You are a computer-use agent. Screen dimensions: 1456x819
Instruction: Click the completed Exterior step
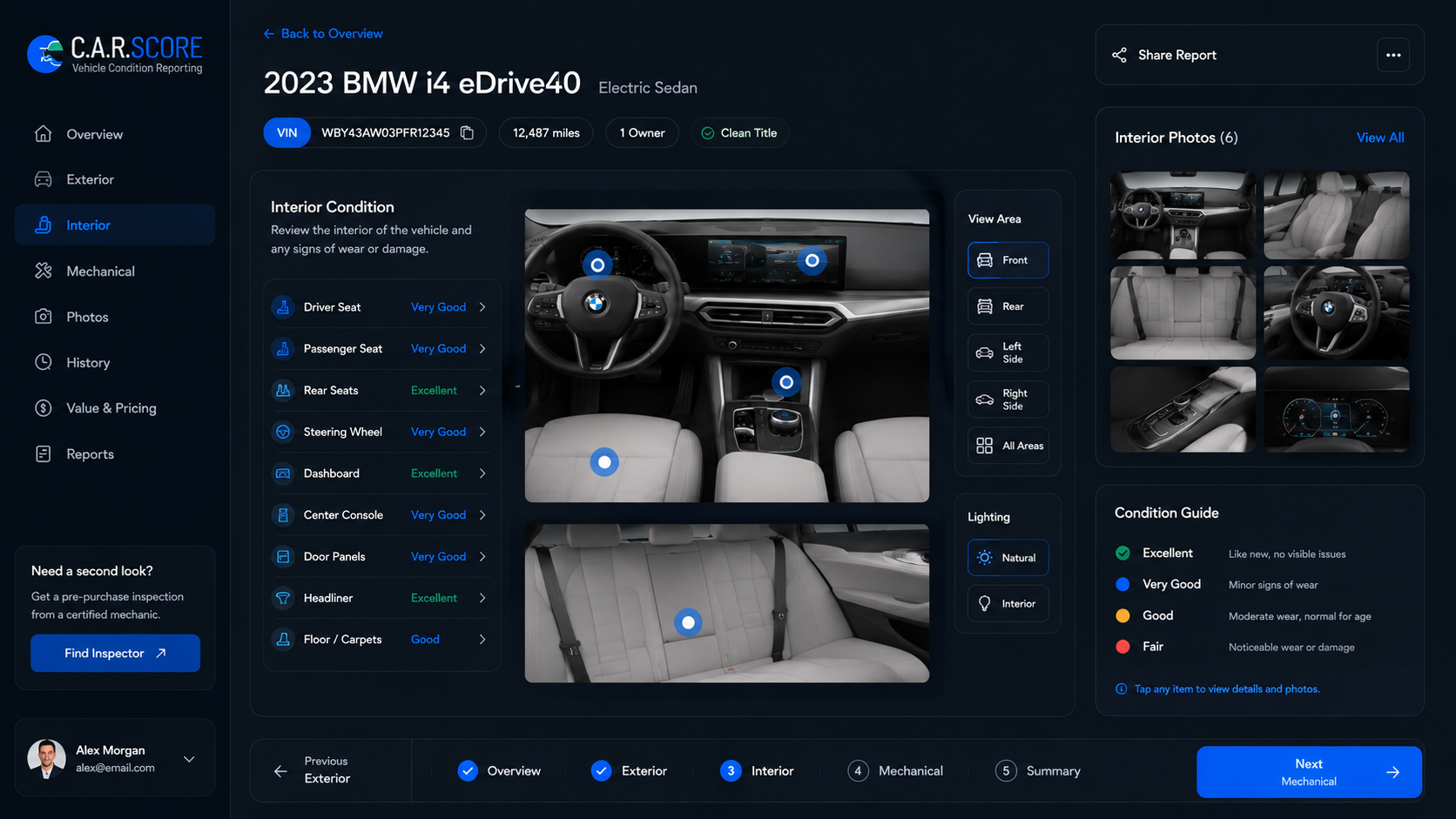coord(629,771)
